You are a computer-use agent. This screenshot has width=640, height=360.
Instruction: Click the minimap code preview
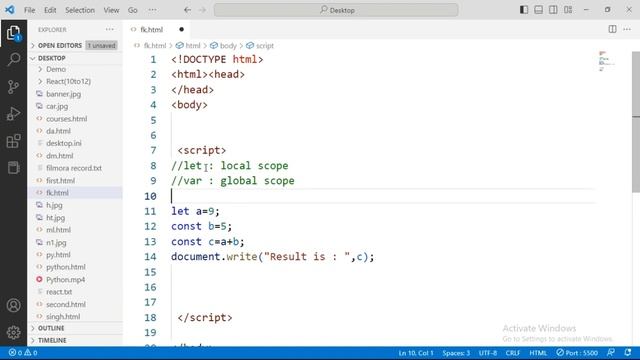click(x=606, y=61)
